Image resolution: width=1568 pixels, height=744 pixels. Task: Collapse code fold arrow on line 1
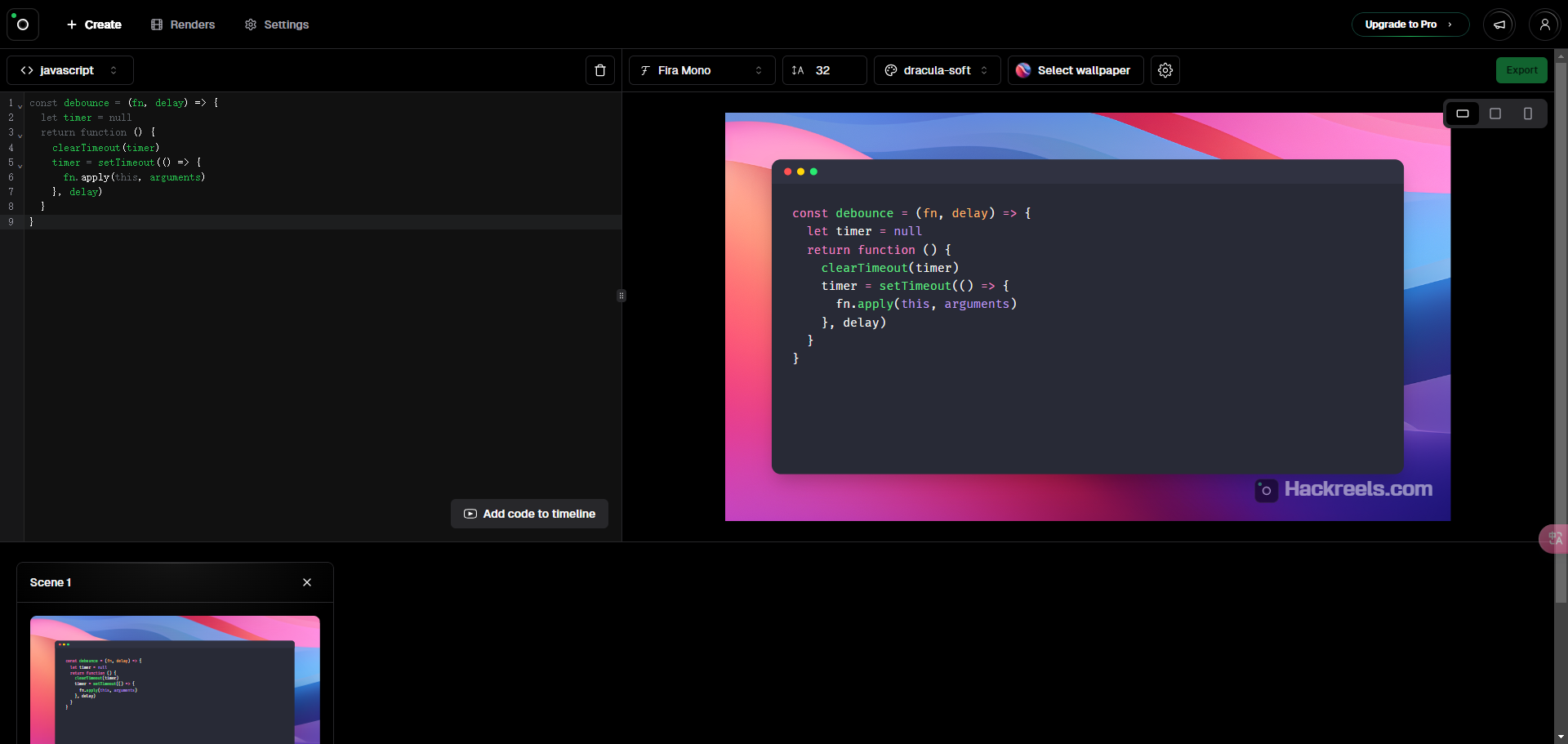[20, 105]
